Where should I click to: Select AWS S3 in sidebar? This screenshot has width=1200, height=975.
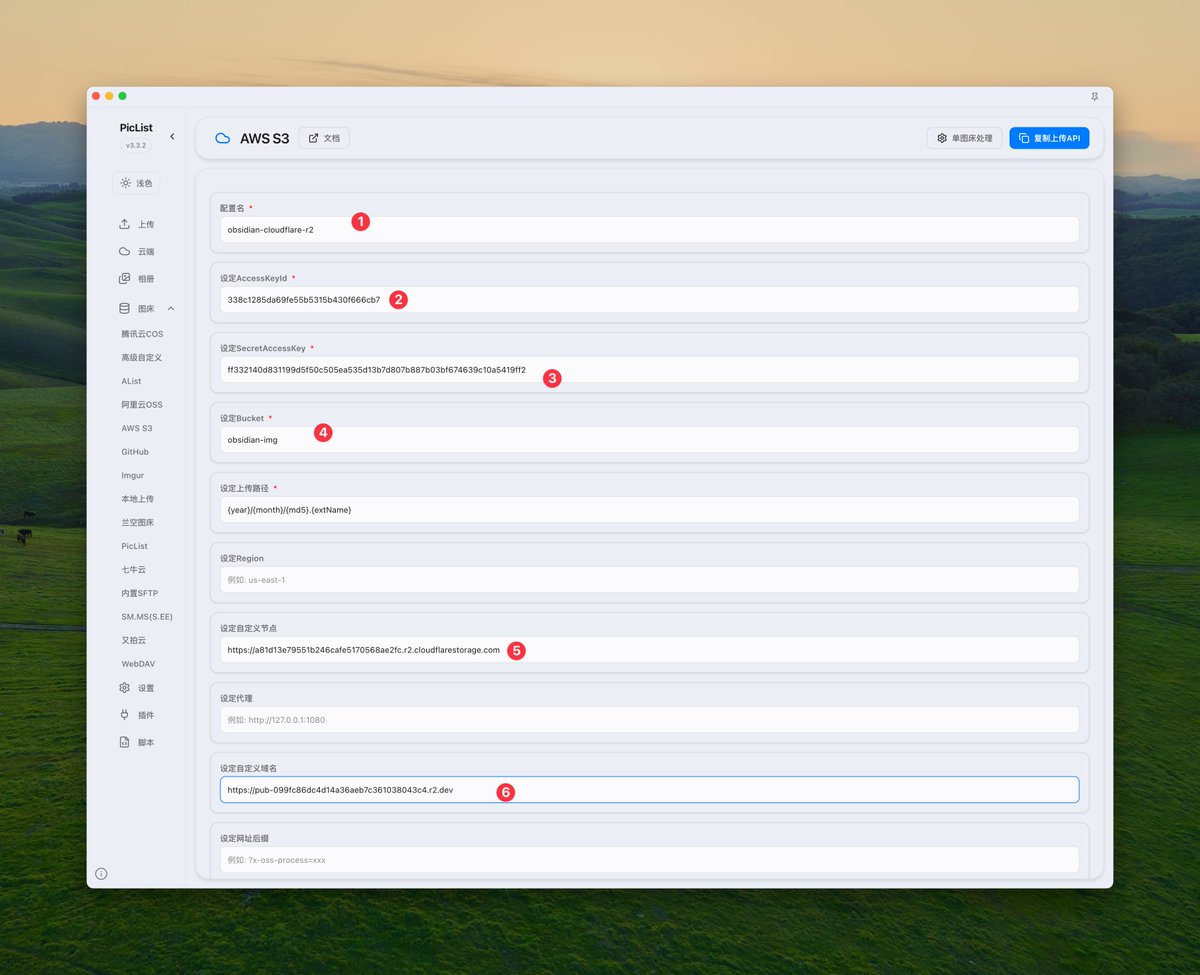[x=137, y=428]
